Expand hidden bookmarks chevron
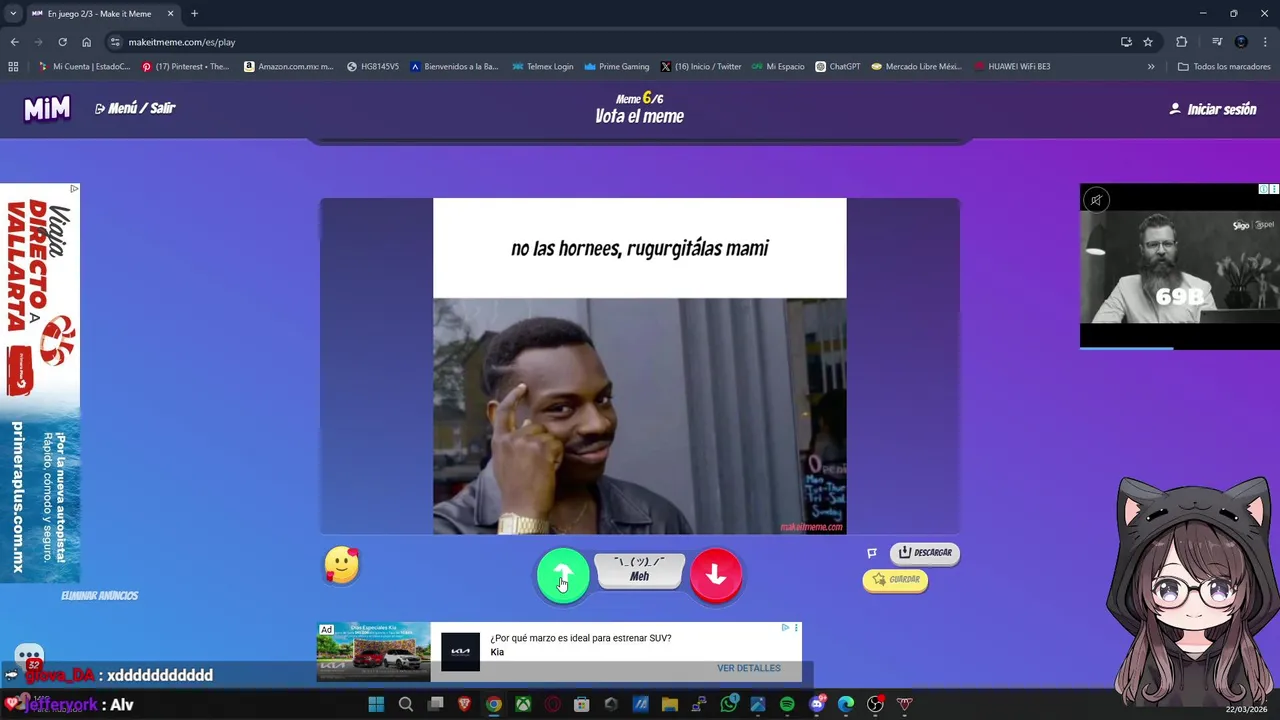The height and width of the screenshot is (720, 1280). click(x=1151, y=67)
